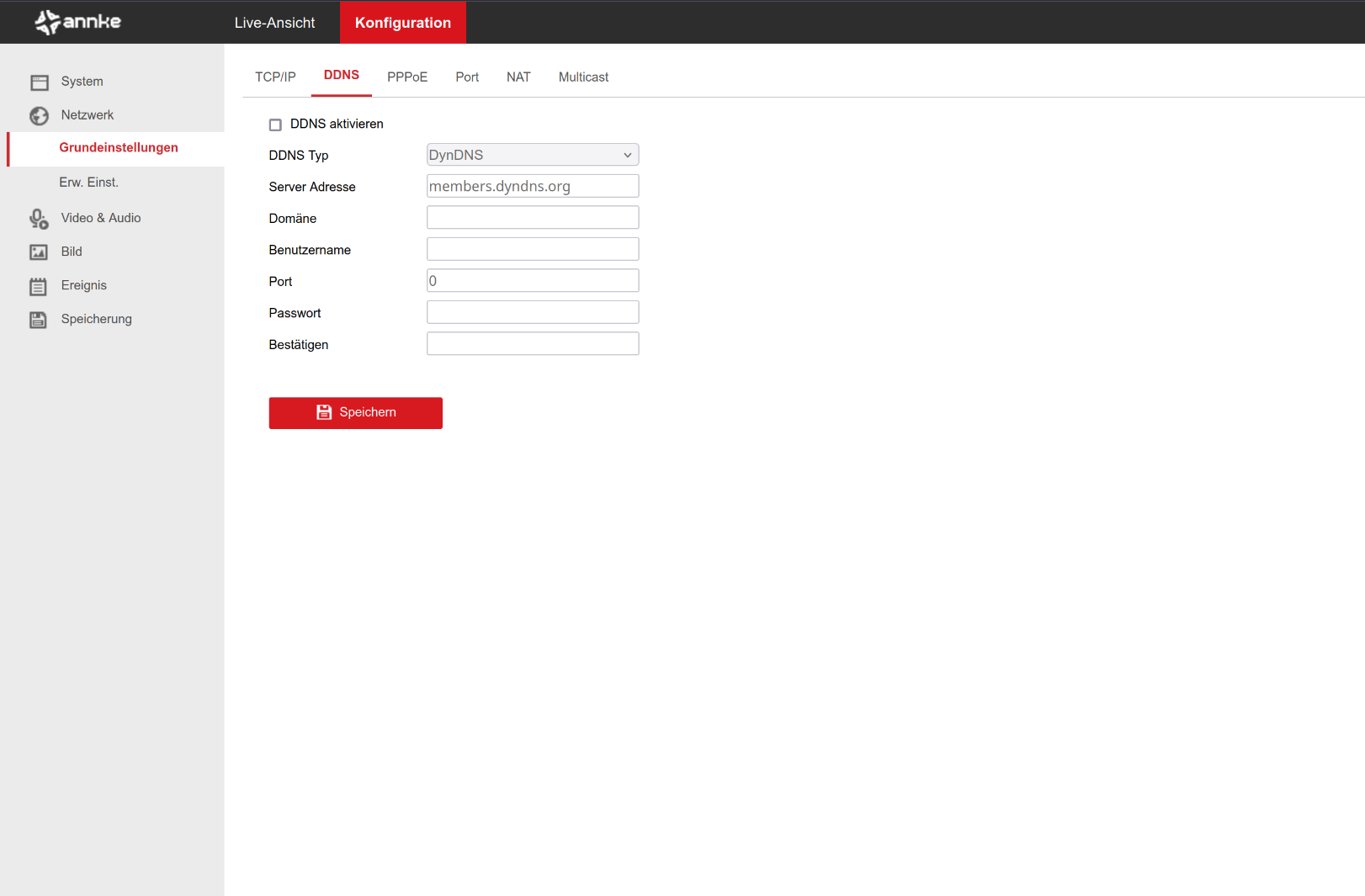Open the NAT tab
The width and height of the screenshot is (1365, 896).
click(x=518, y=77)
